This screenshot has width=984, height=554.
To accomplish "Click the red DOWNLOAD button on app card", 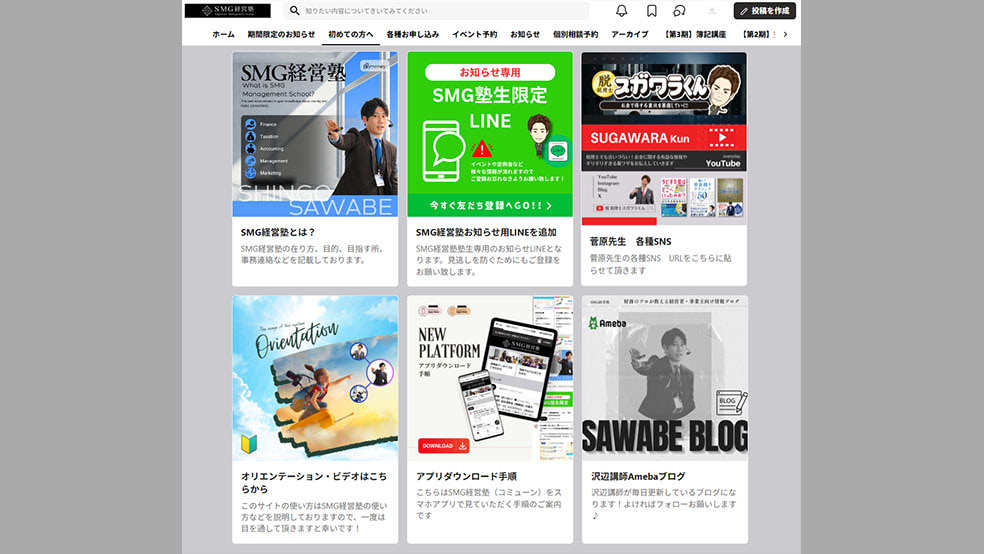I will 443,446.
